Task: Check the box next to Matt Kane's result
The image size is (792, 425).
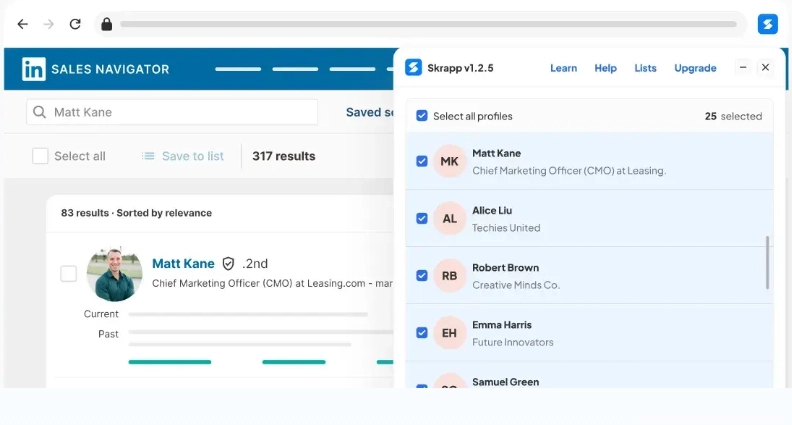Action: pos(69,273)
